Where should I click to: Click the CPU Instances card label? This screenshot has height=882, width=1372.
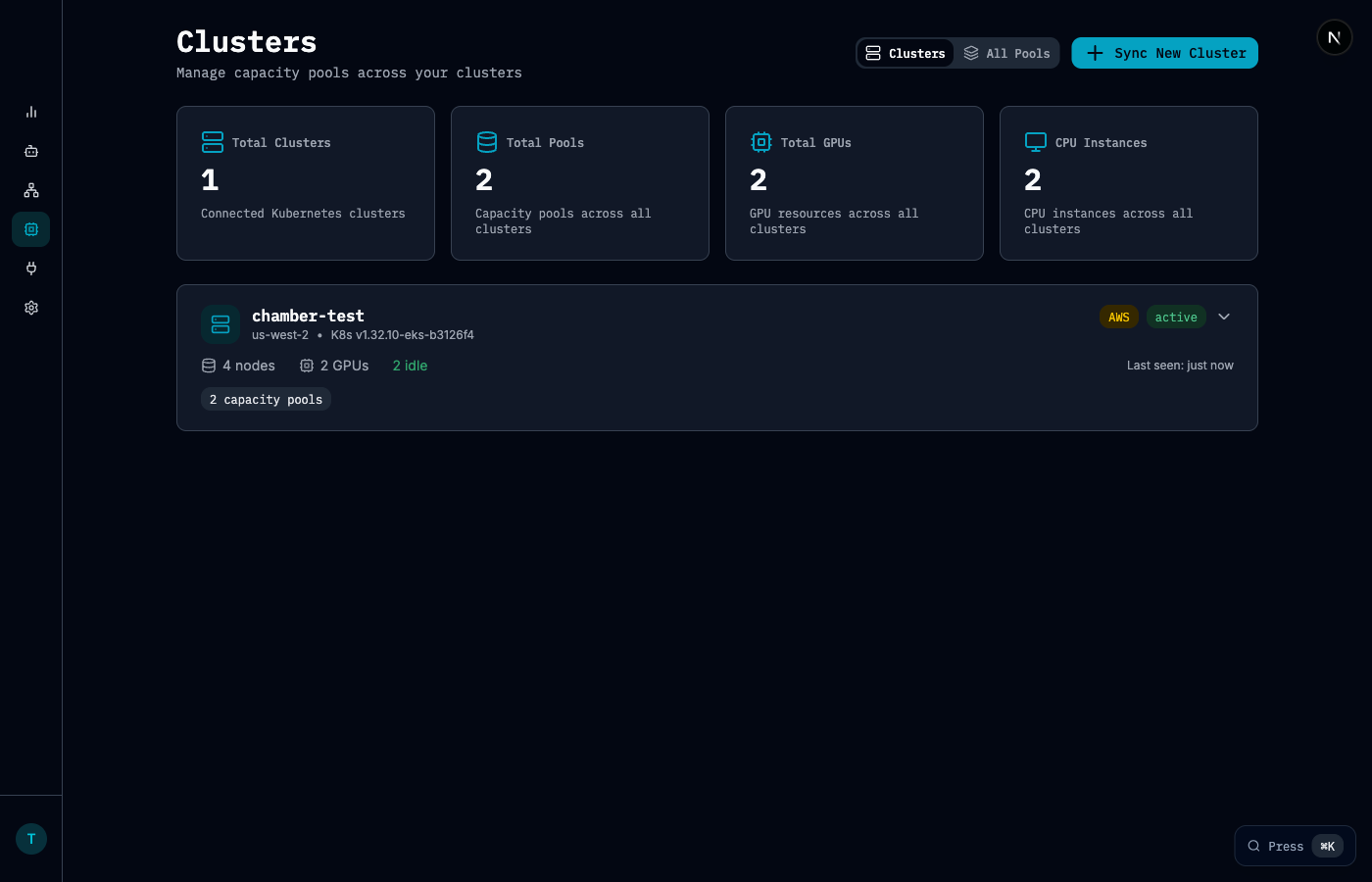click(1101, 143)
